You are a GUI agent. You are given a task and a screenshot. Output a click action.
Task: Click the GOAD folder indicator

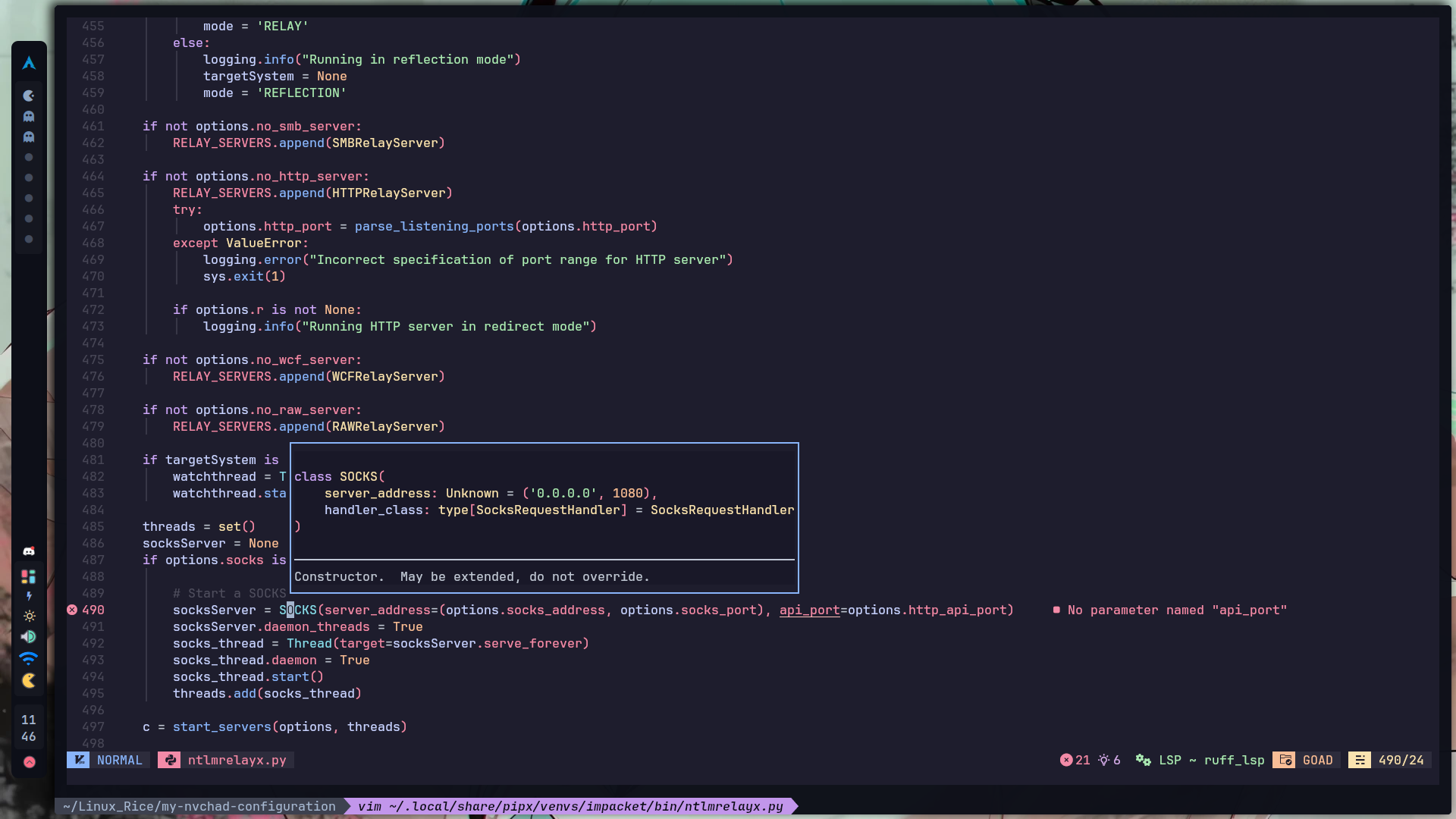[x=1307, y=760]
